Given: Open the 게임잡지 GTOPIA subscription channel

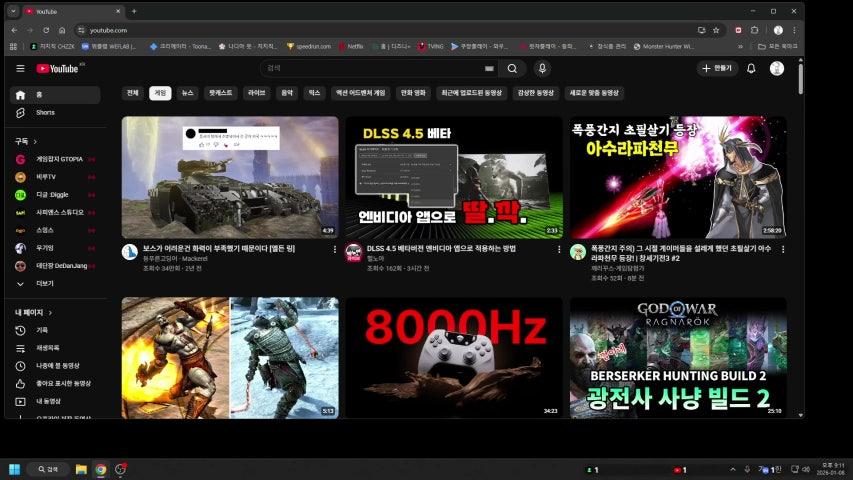Looking at the screenshot, I should pos(55,159).
